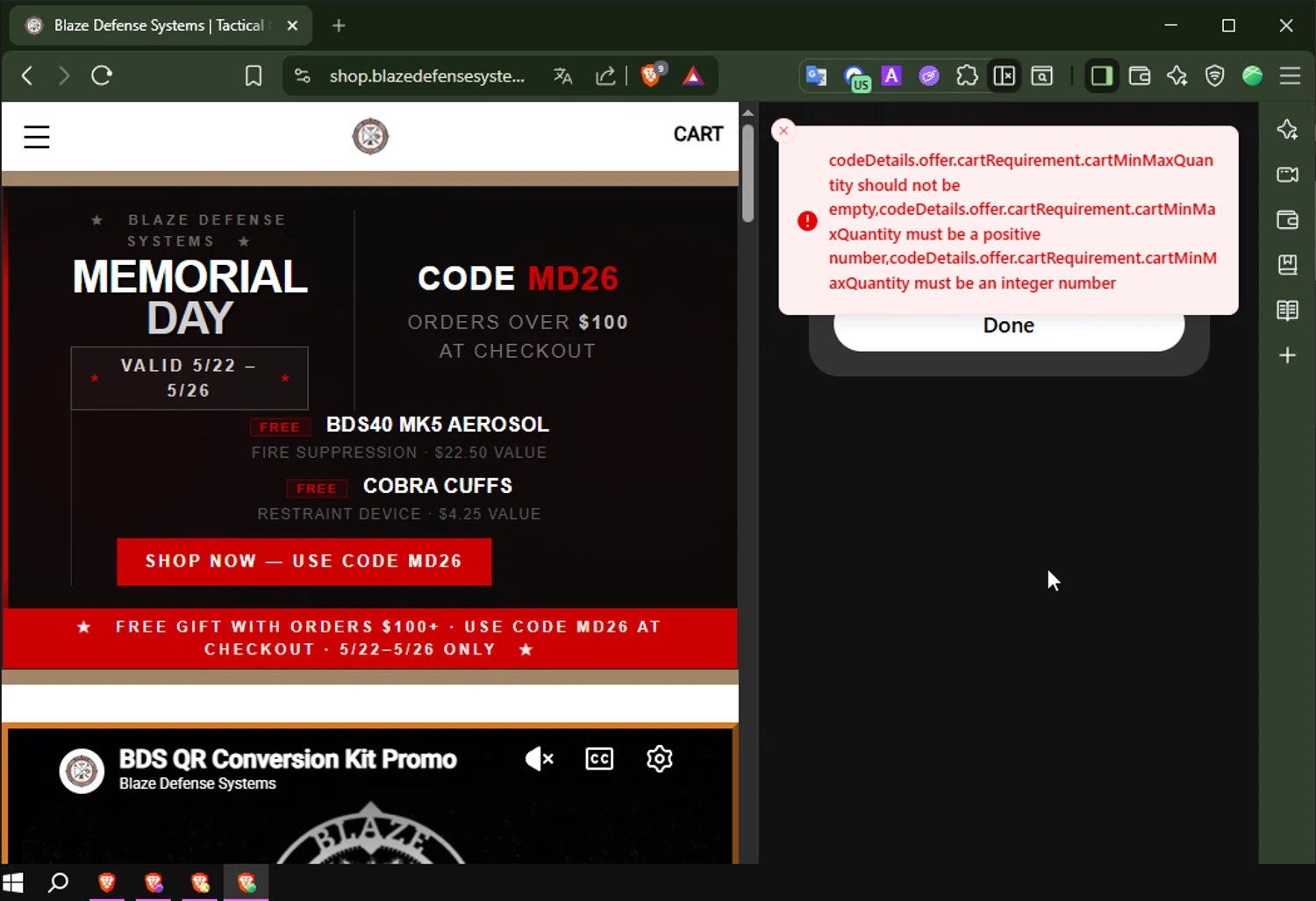
Task: Close the Blaze Defense Systems tab
Action: tap(292, 26)
